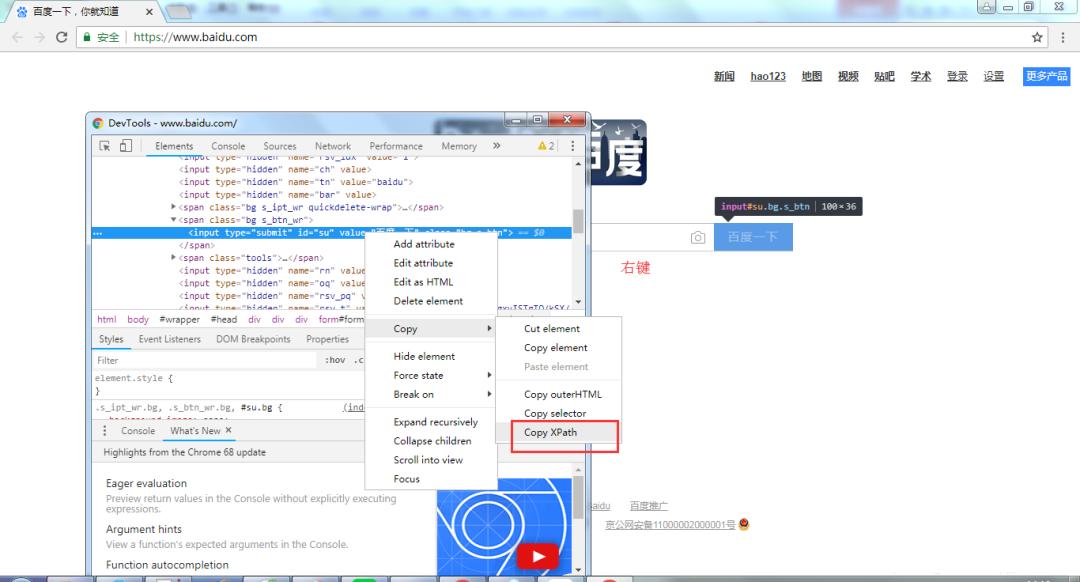The height and width of the screenshot is (582, 1080).
Task: Select Edit as HTML menu entry
Action: click(x=423, y=282)
